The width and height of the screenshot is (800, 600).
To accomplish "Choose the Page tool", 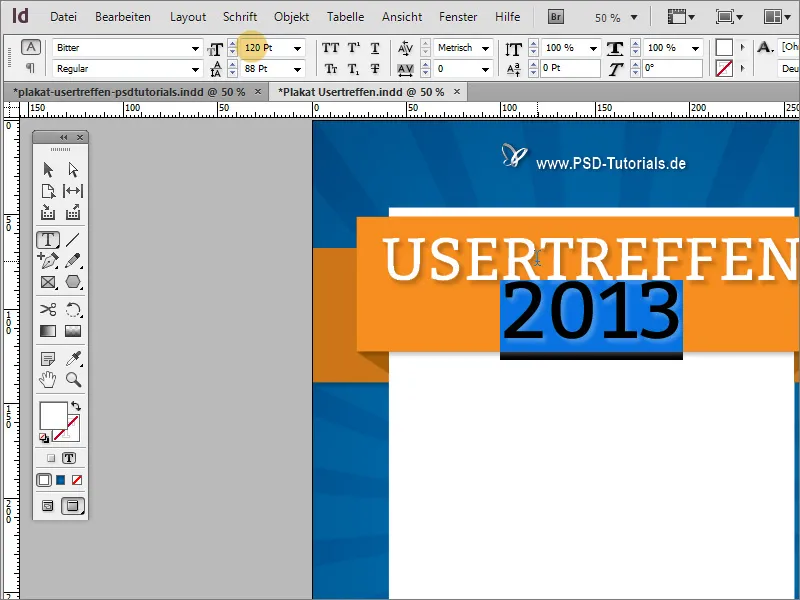I will tap(48, 191).
